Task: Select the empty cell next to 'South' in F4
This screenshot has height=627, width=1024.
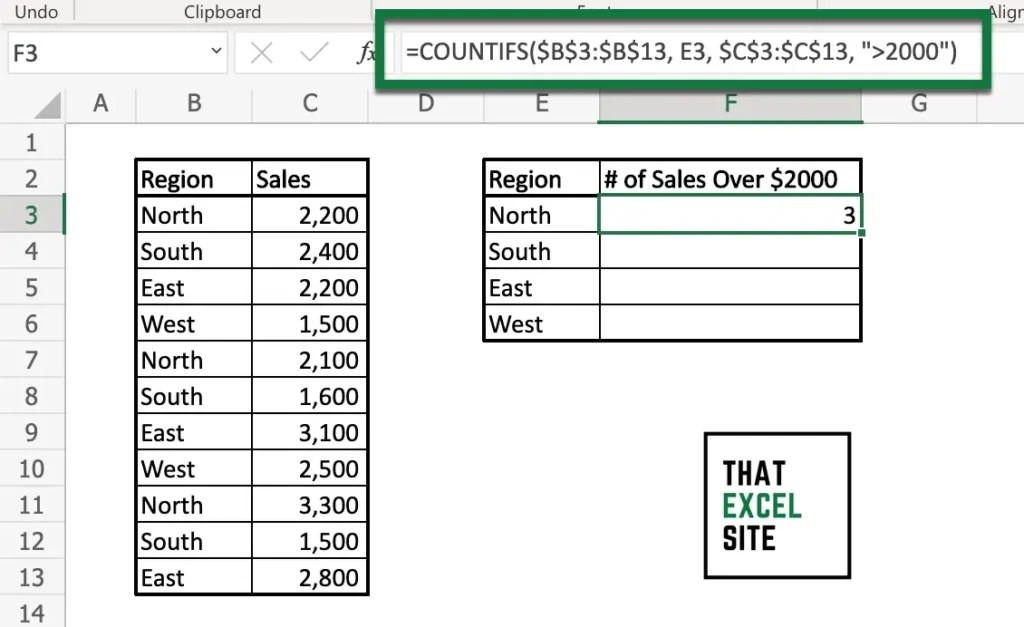Action: click(730, 251)
